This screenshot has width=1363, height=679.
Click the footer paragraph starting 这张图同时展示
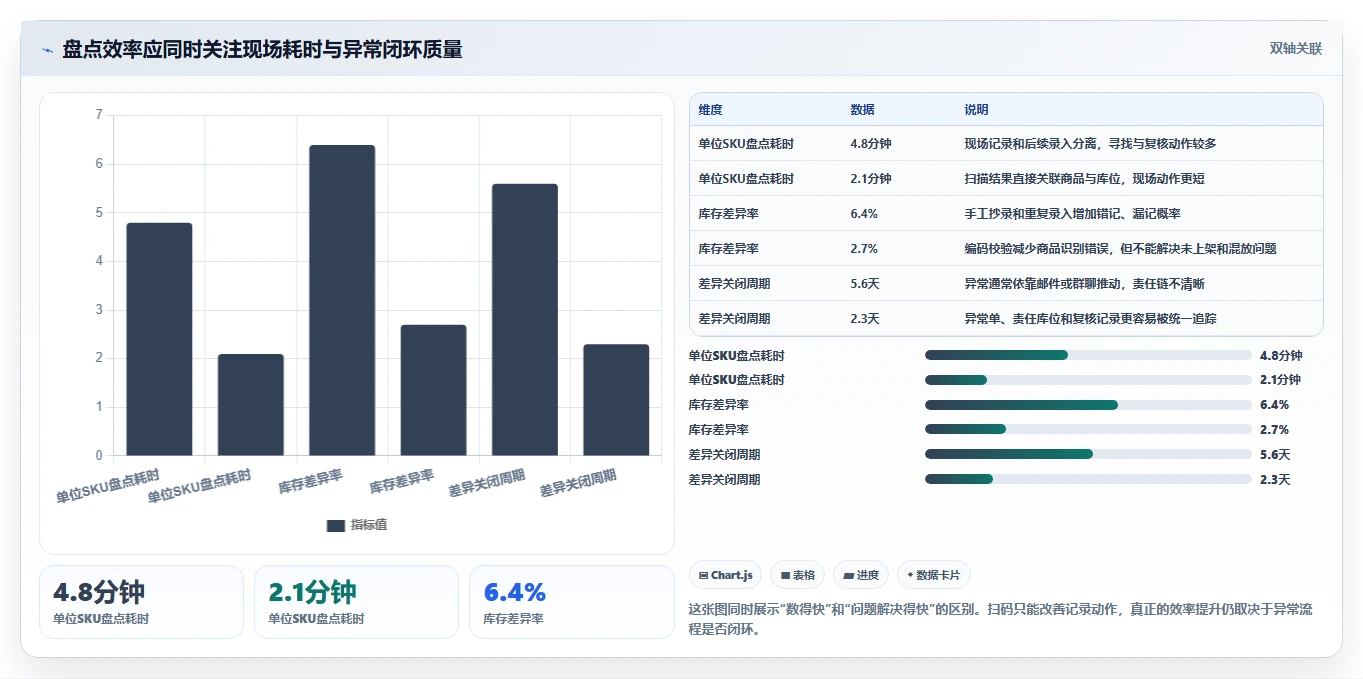[1001, 619]
